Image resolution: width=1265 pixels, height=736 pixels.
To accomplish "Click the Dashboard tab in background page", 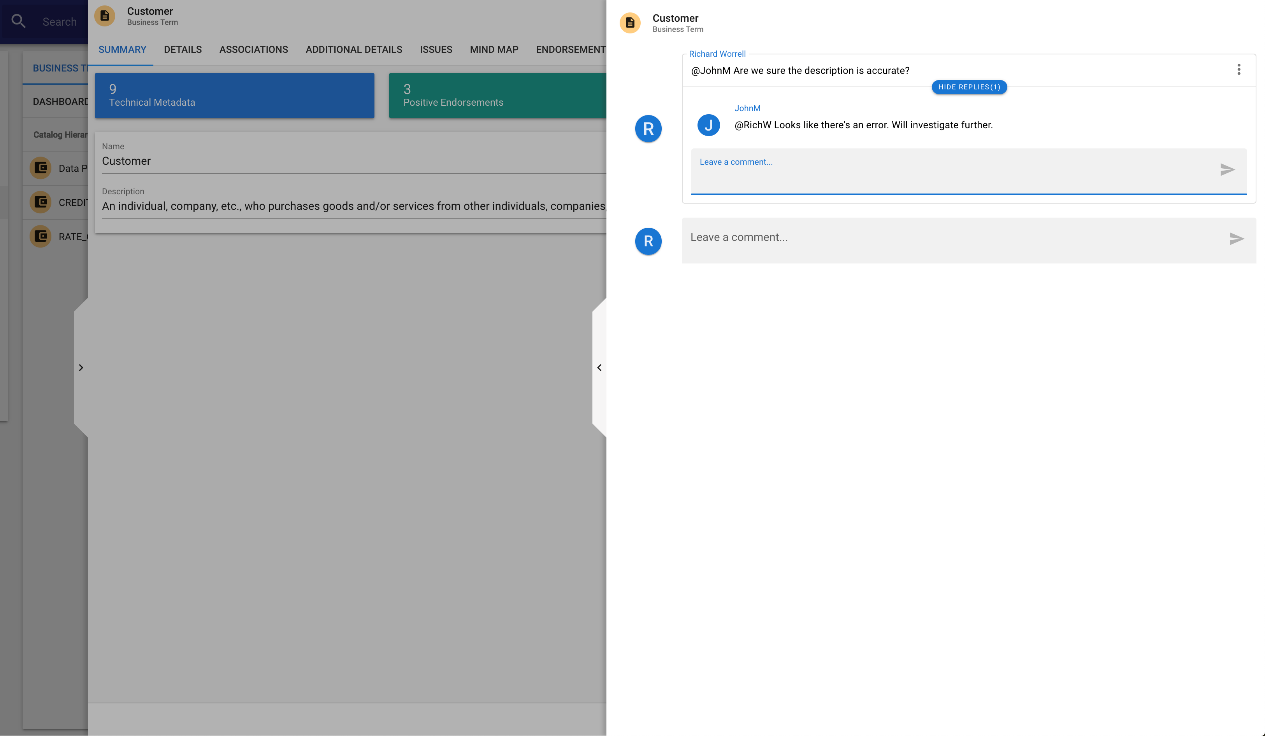I will 60,102.
